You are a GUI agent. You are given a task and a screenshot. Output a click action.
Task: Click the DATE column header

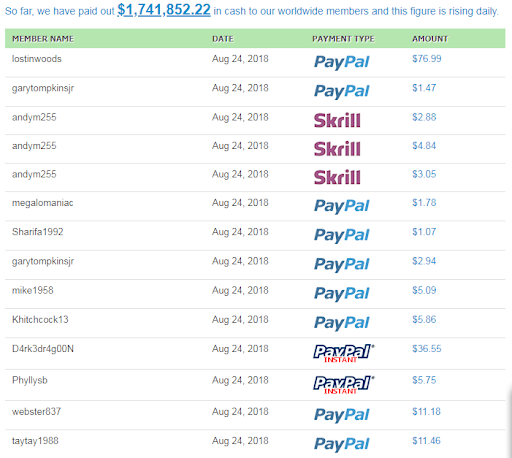[223, 39]
